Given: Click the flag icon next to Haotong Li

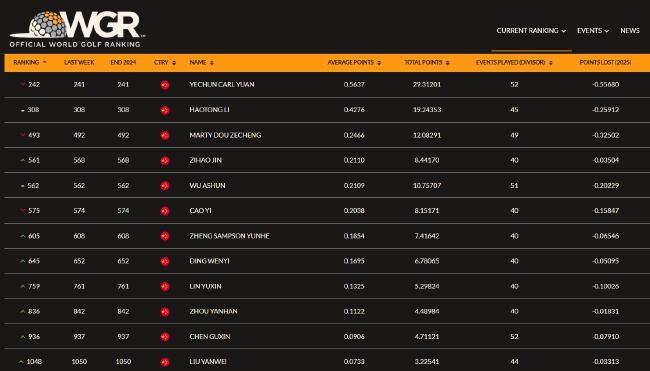Looking at the screenshot, I should point(165,110).
